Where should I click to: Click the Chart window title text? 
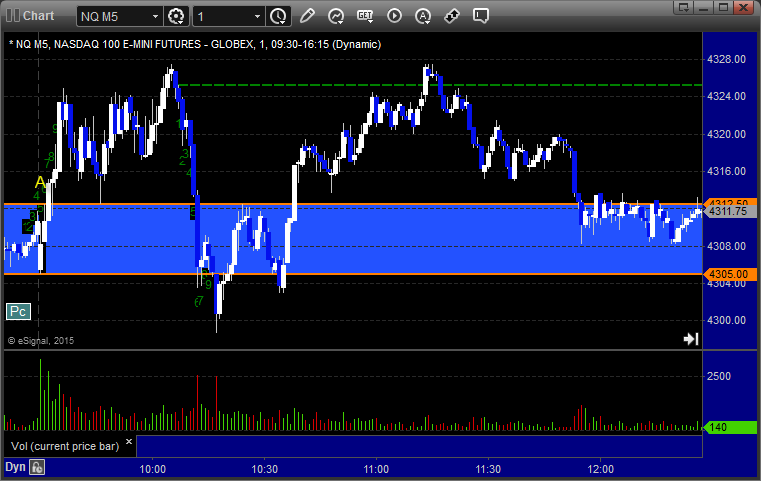coord(39,16)
